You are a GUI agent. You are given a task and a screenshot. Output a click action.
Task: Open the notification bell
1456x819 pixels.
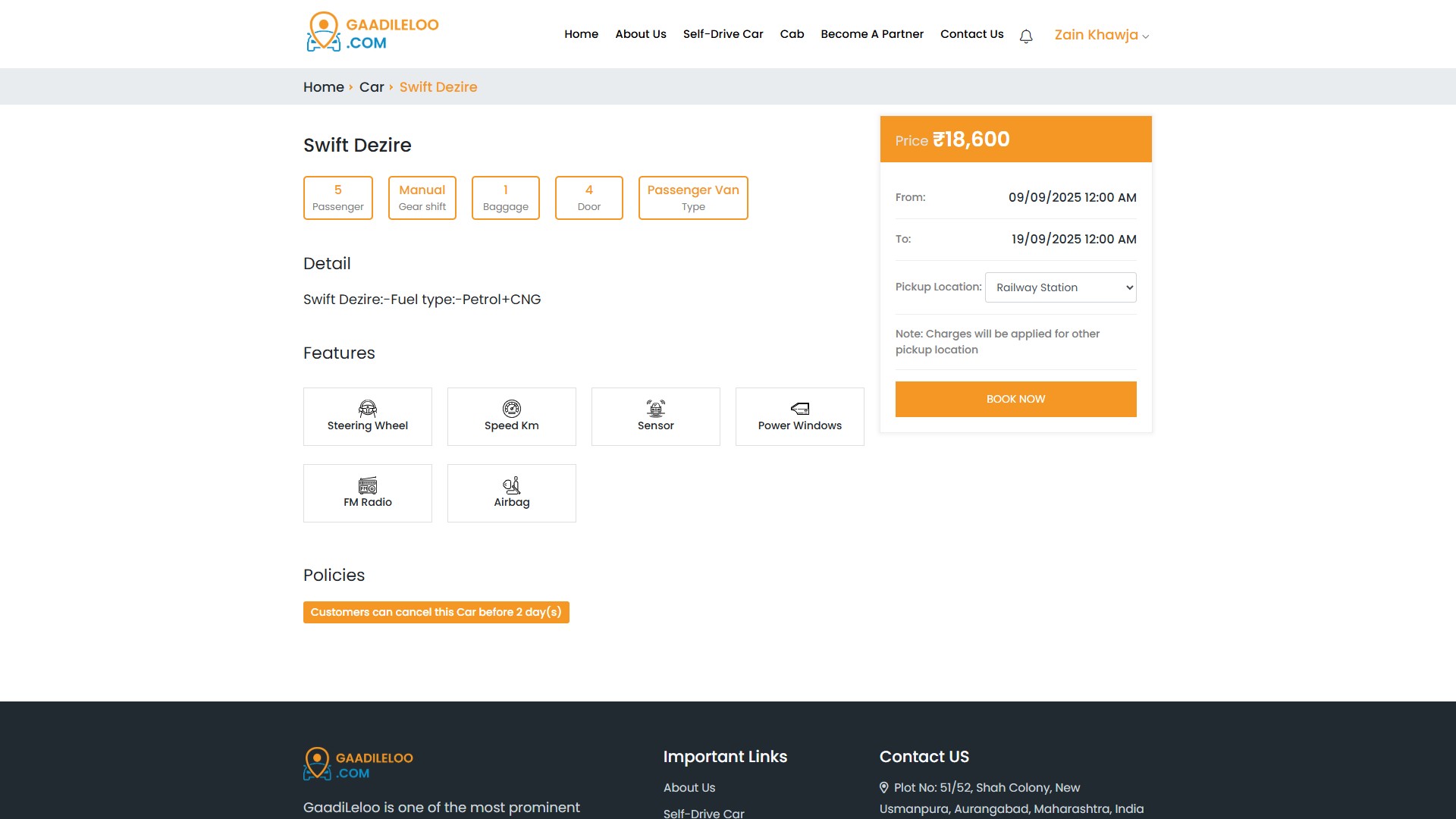click(x=1026, y=36)
